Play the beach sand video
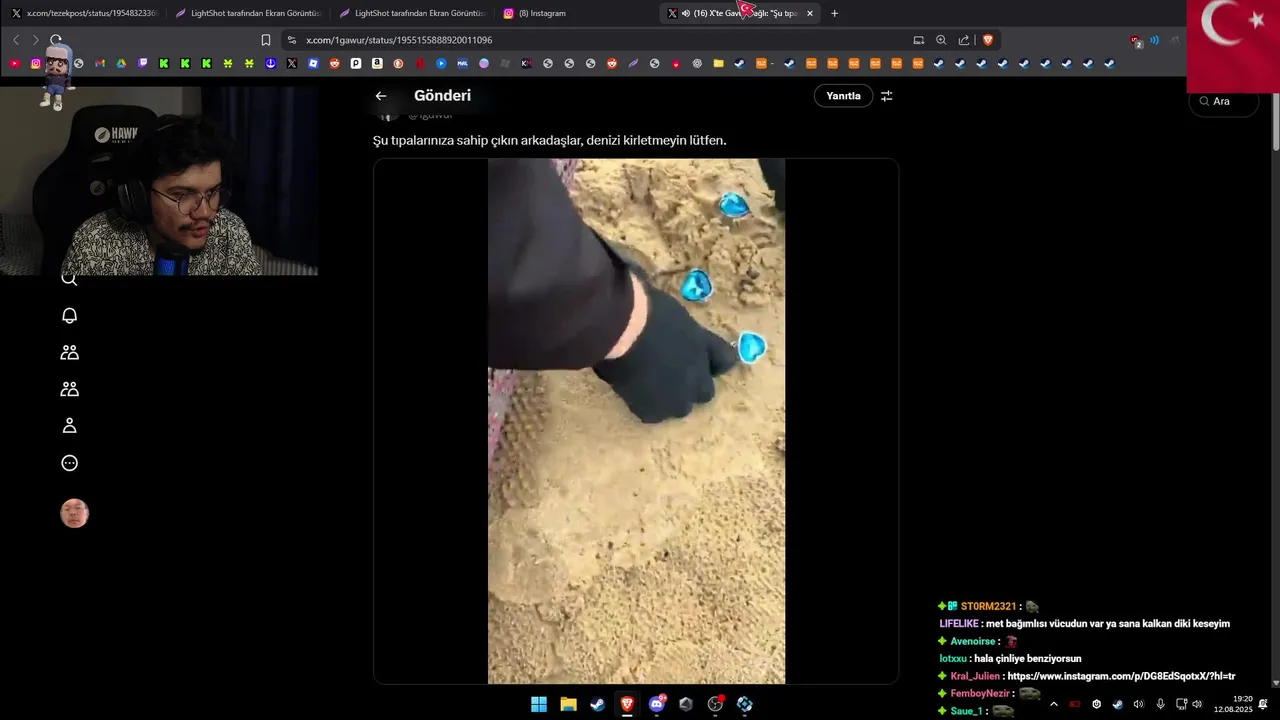The image size is (1280, 720). [x=636, y=421]
